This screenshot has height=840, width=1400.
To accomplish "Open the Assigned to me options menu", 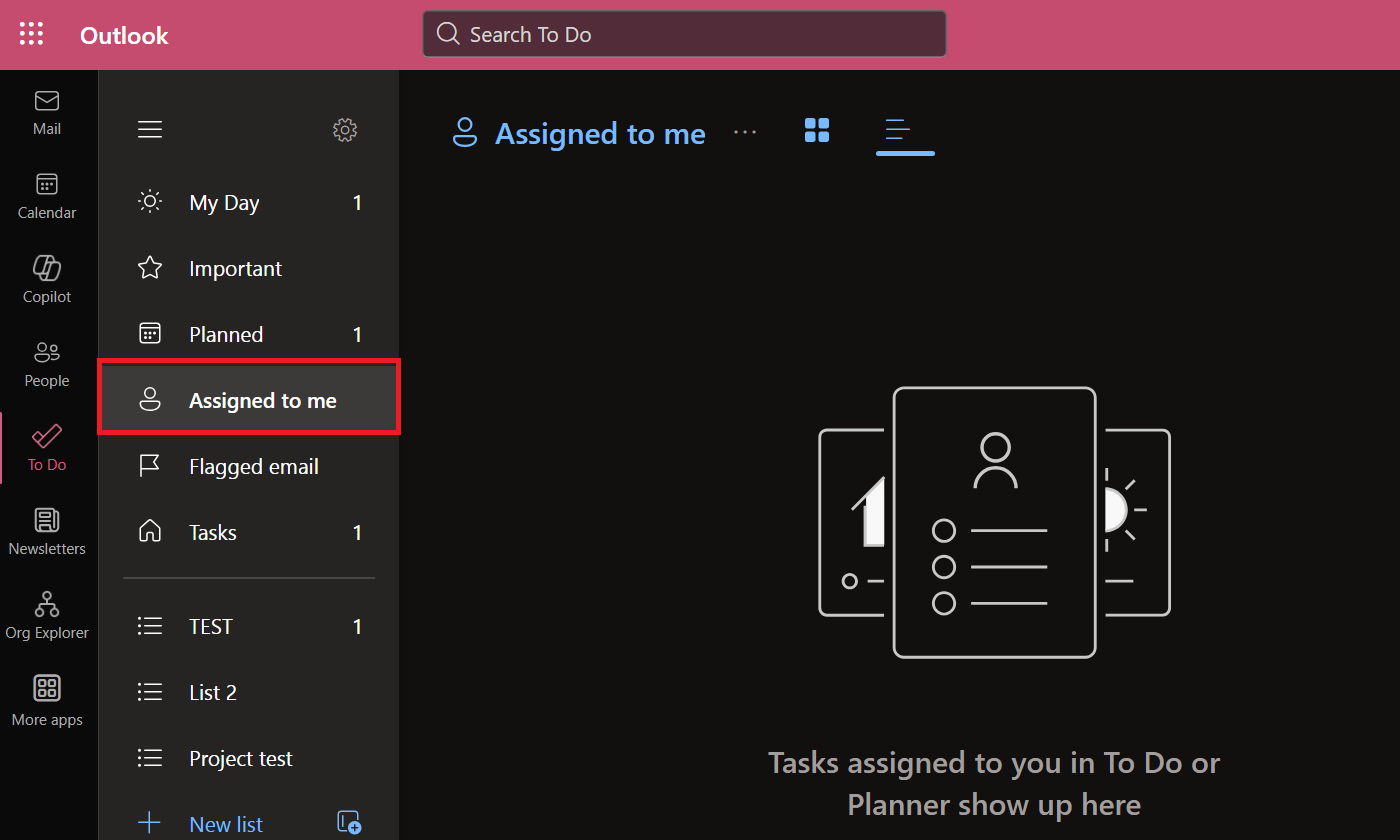I will (745, 132).
